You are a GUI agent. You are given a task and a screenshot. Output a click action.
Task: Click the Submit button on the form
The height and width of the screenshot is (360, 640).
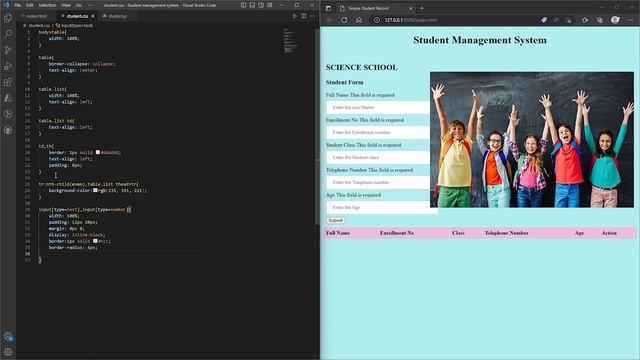(x=336, y=220)
